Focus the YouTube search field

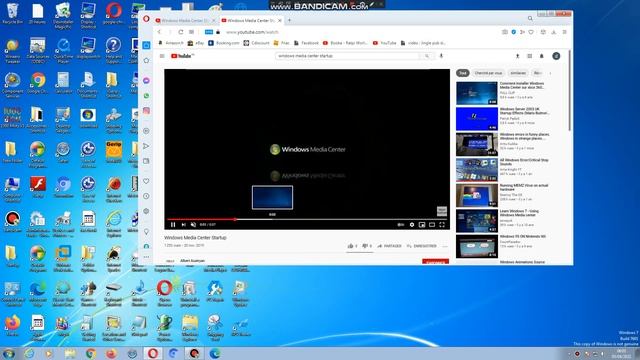pos(347,56)
